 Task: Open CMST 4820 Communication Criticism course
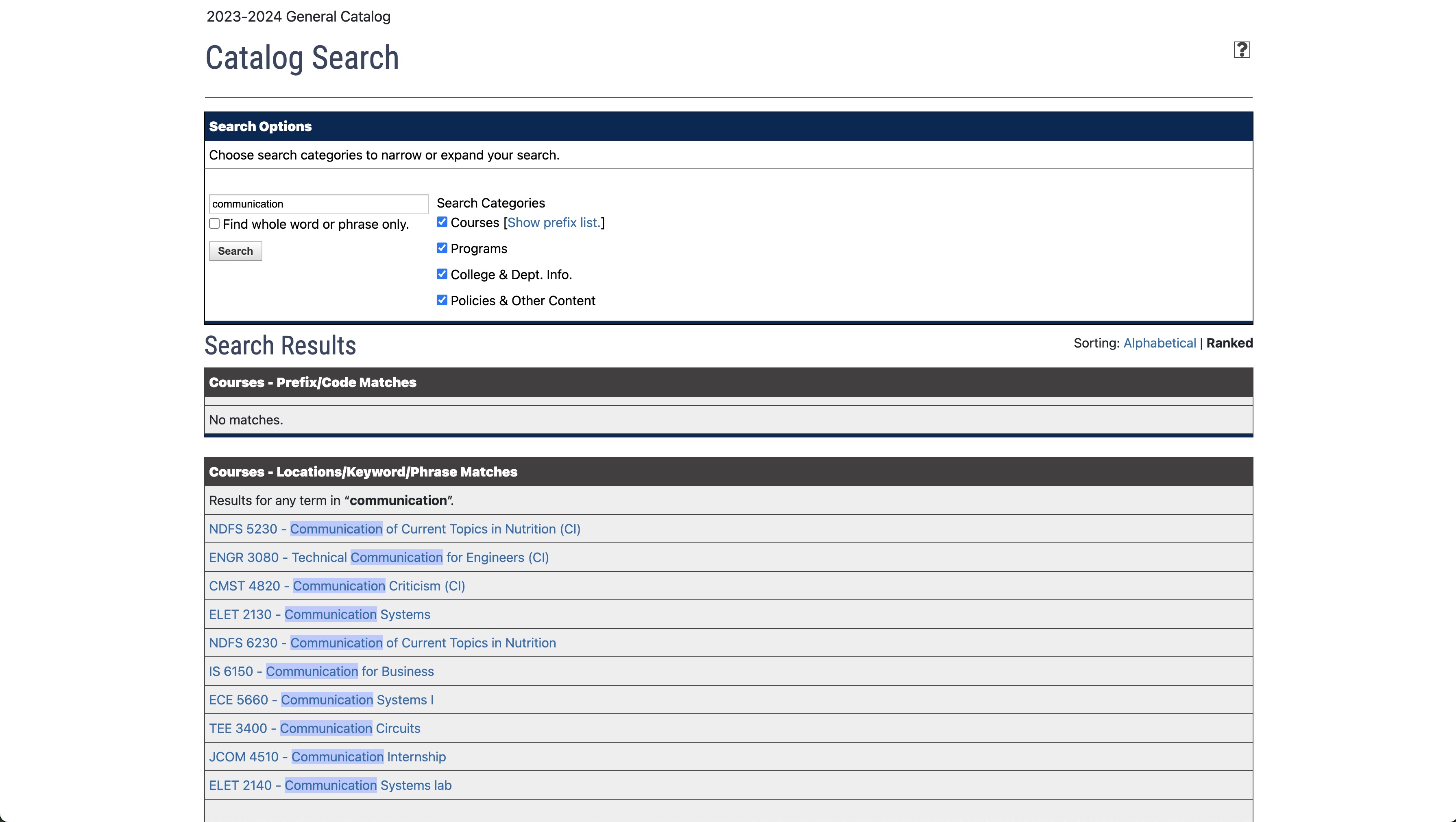tap(336, 586)
